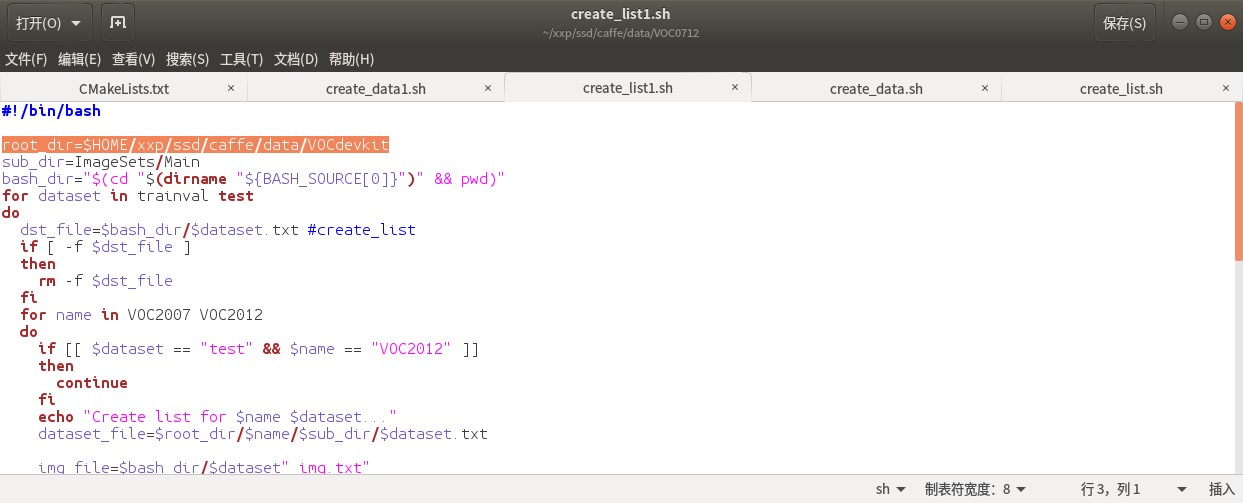Open the 文件(F) menu
This screenshot has width=1243, height=503.
26,59
